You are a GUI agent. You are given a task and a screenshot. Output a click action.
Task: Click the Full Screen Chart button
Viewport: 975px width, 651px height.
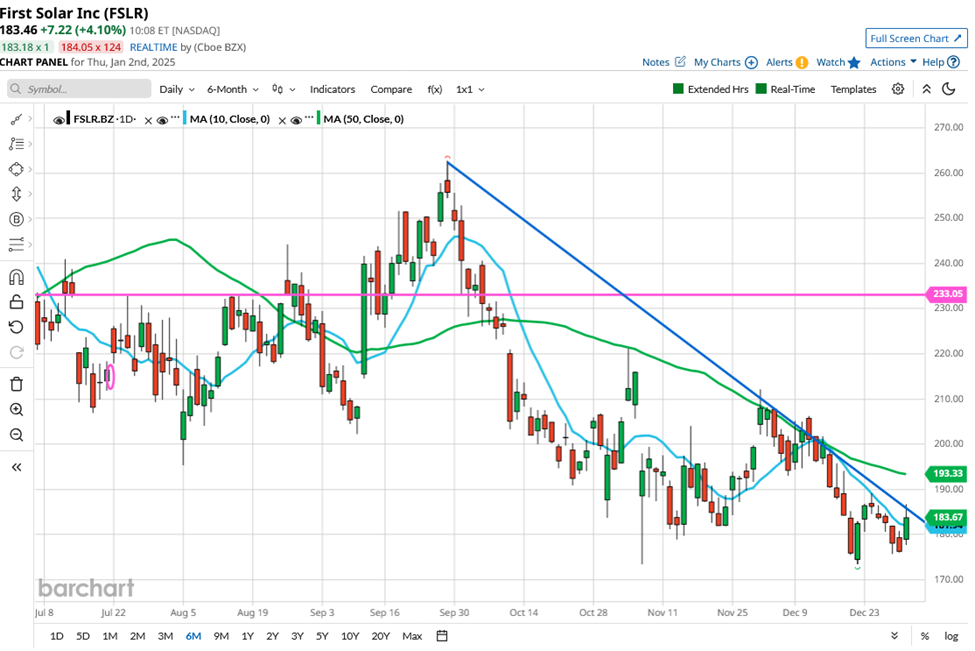point(915,38)
